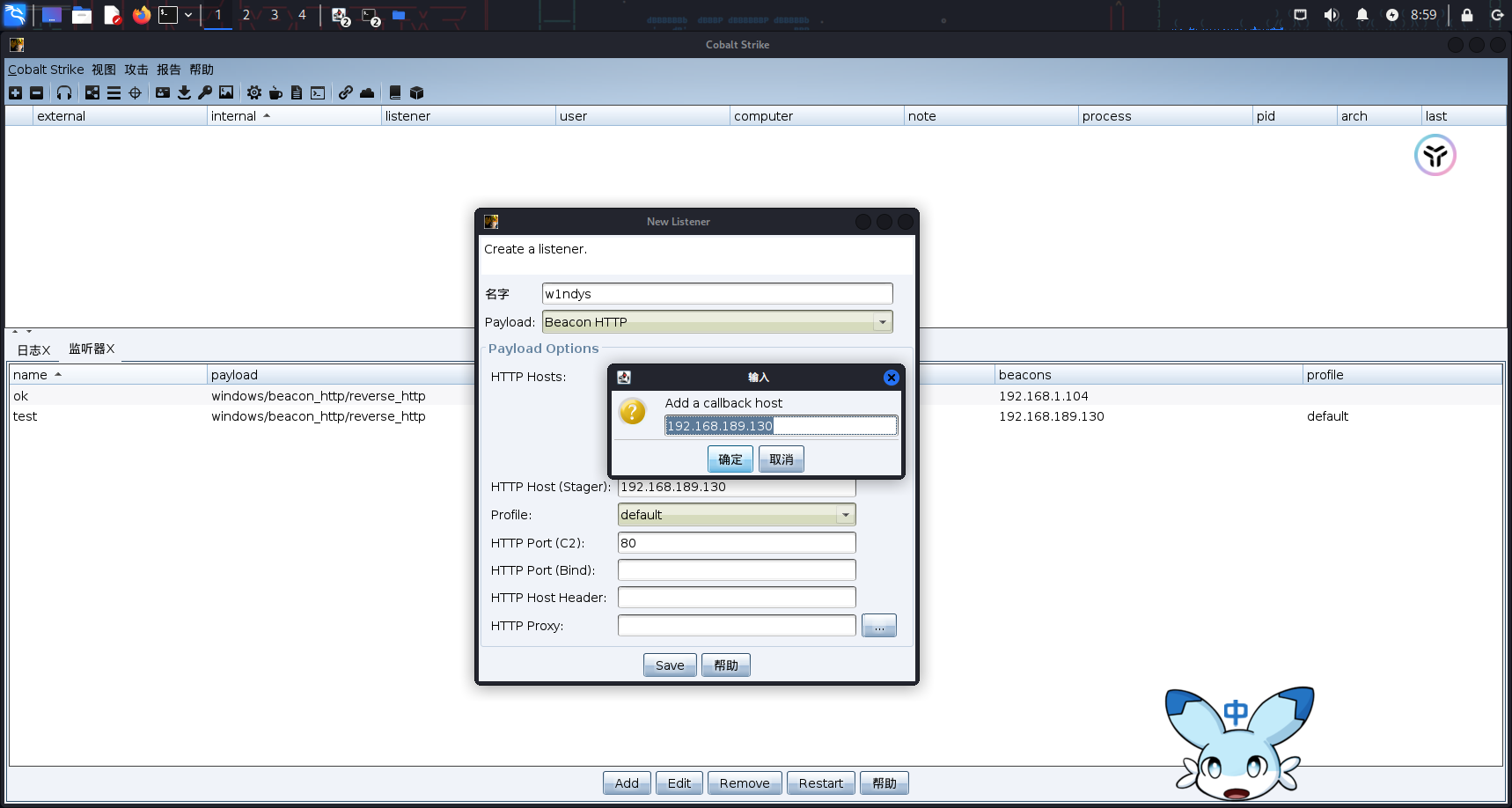The height and width of the screenshot is (808, 1512).
Task: Click the HTTP Port (C2) field
Action: pyautogui.click(x=736, y=543)
